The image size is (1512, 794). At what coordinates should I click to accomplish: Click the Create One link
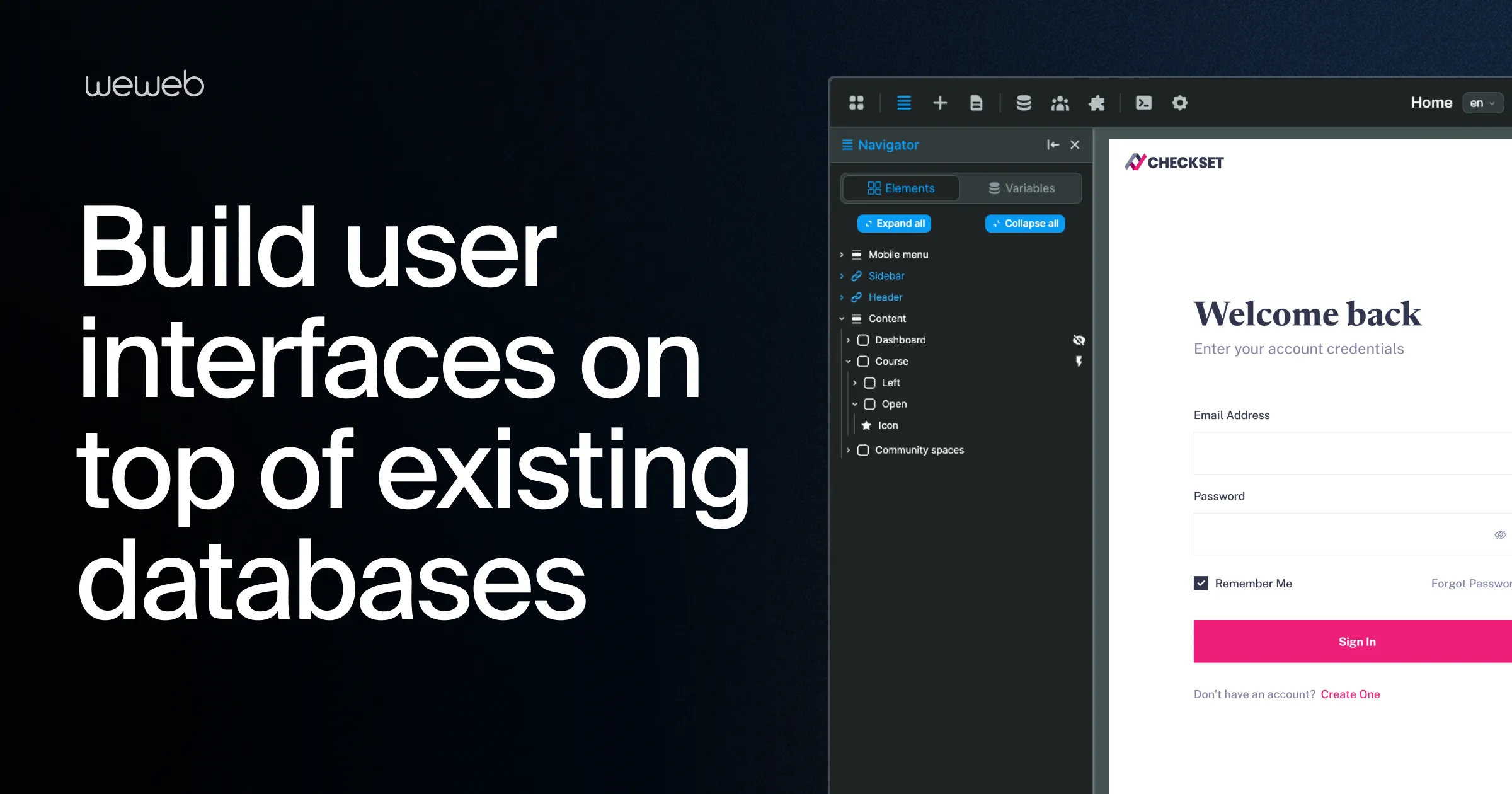1350,694
